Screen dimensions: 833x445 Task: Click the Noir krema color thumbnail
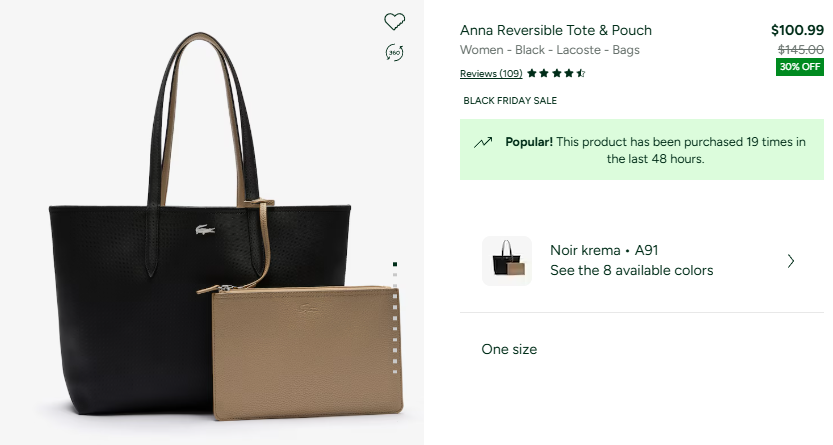point(507,261)
